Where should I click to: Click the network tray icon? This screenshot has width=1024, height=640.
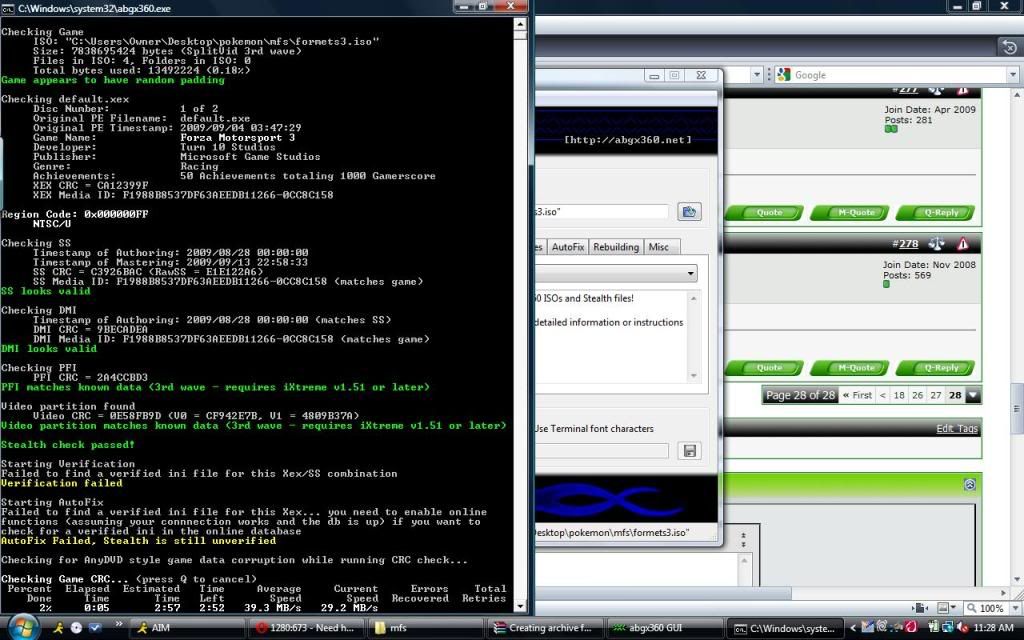click(948, 628)
